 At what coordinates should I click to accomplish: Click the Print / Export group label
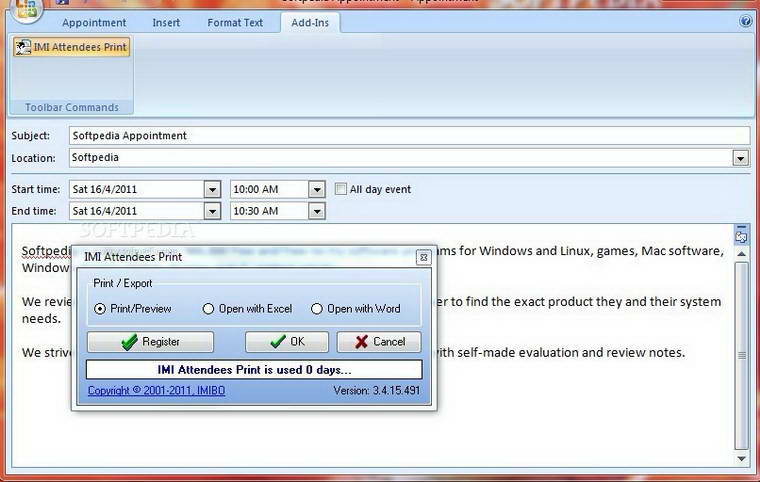coord(123,283)
